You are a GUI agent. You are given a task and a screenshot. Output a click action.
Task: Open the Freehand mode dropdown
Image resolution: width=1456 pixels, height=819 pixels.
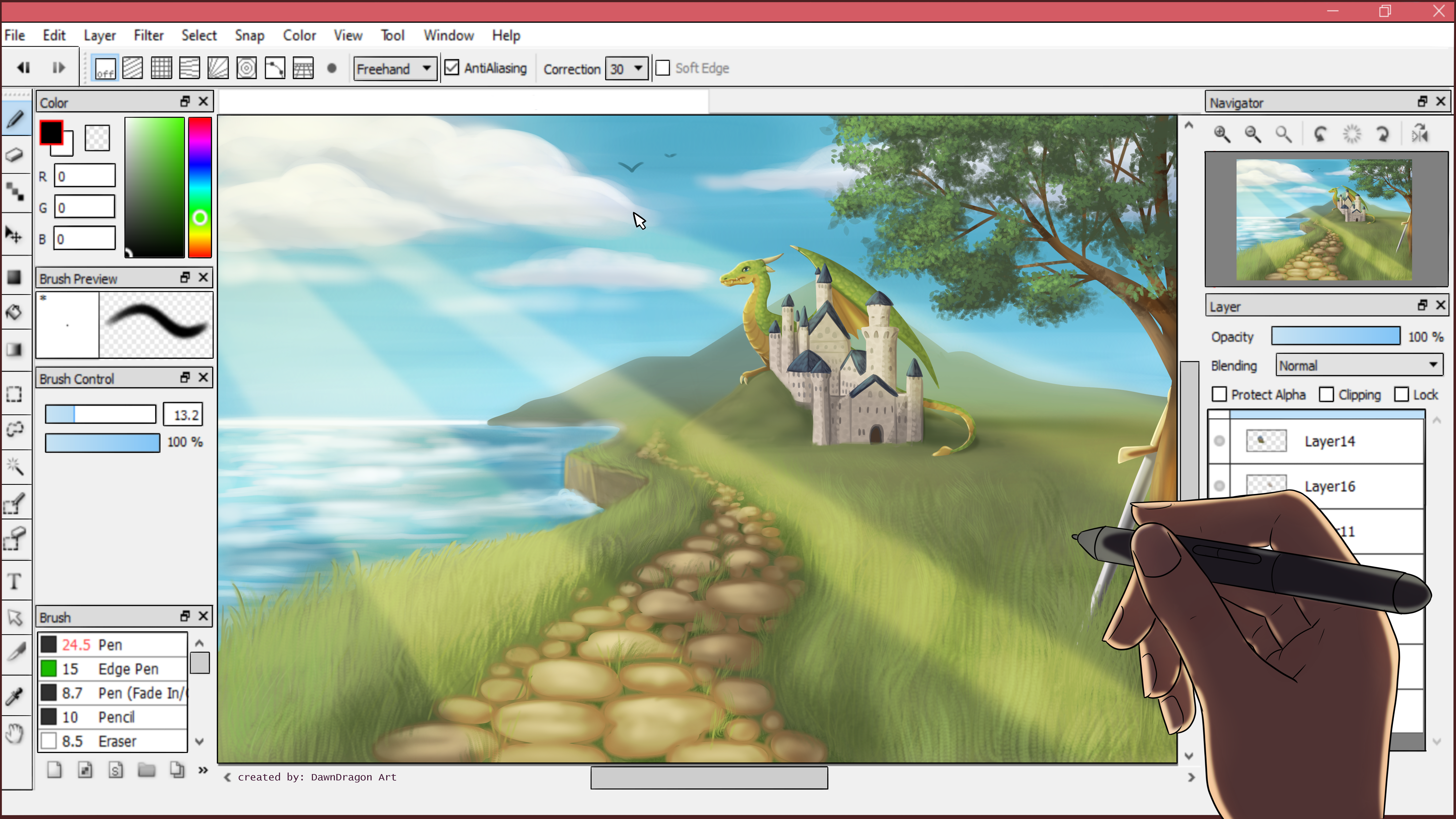(395, 68)
